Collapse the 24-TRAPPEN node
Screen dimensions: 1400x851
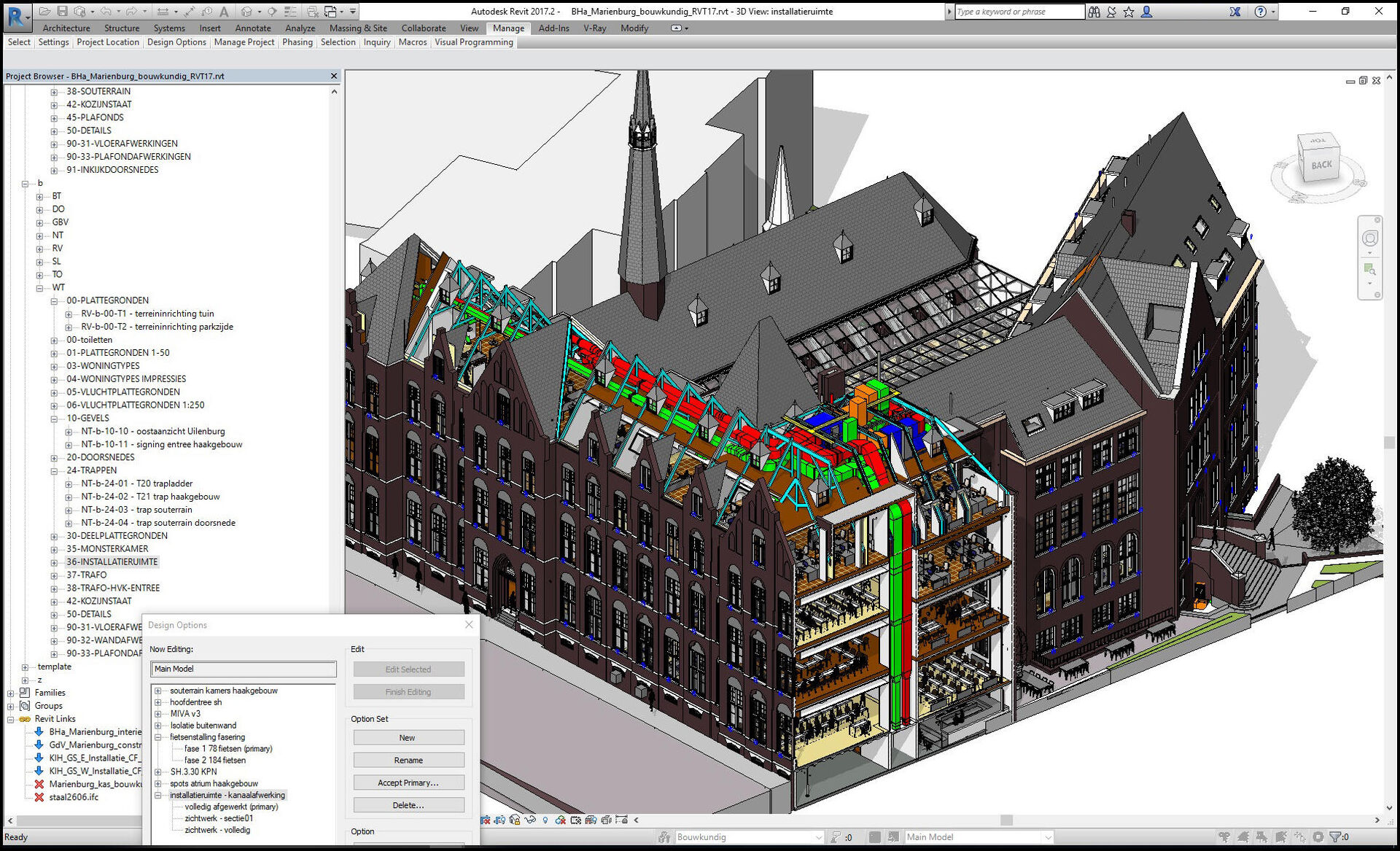pyautogui.click(x=54, y=471)
